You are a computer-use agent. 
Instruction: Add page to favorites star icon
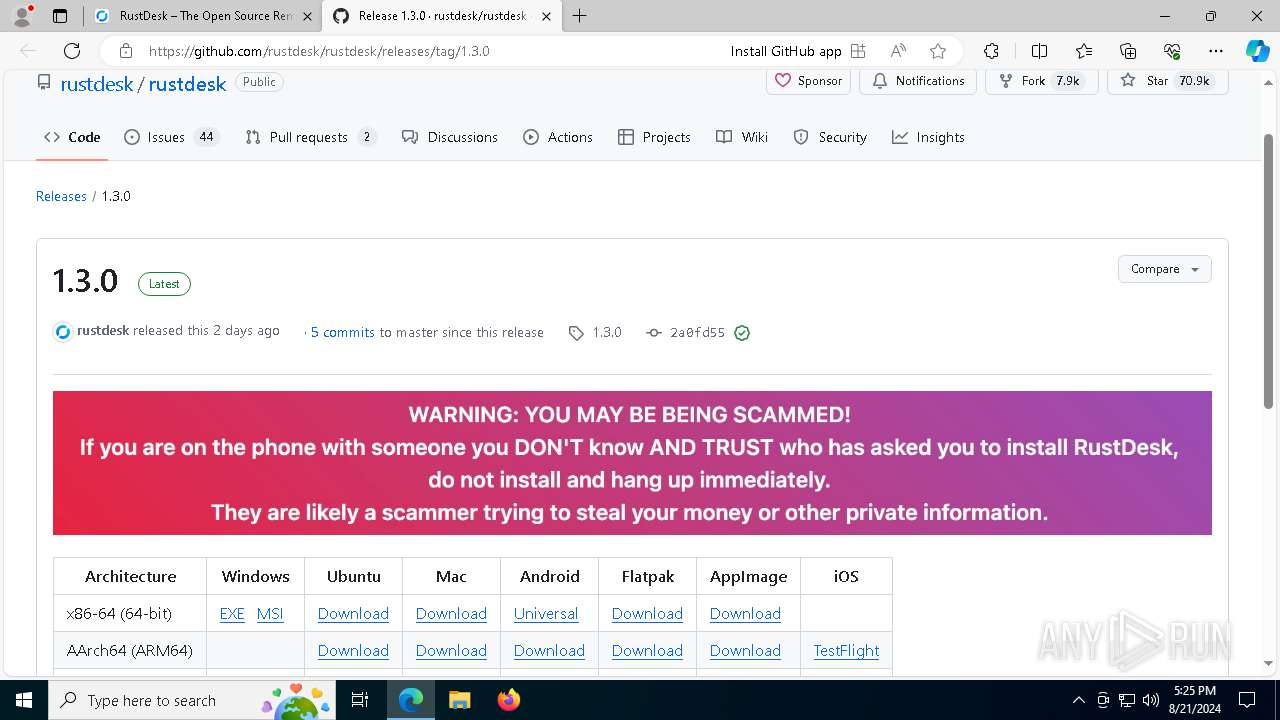[x=937, y=51]
